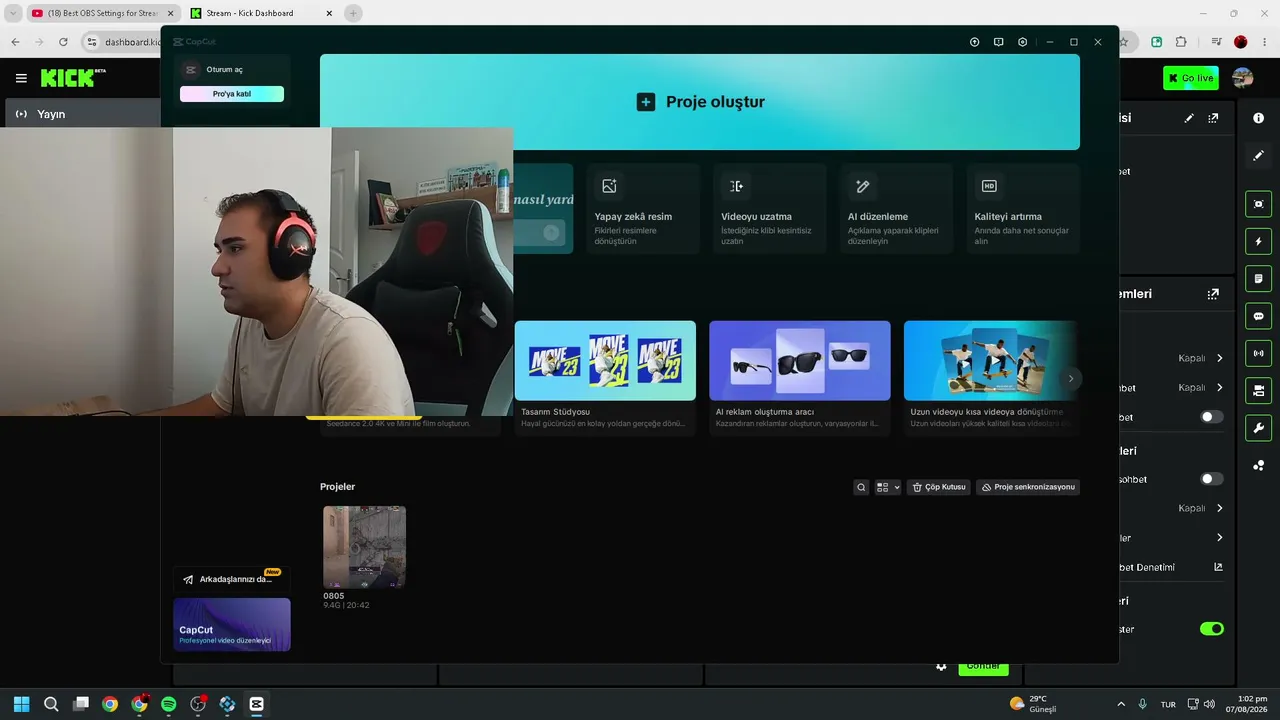Open the Tasarım Stüdyosu template thumbnail
This screenshot has width=1280, height=720.
605,360
